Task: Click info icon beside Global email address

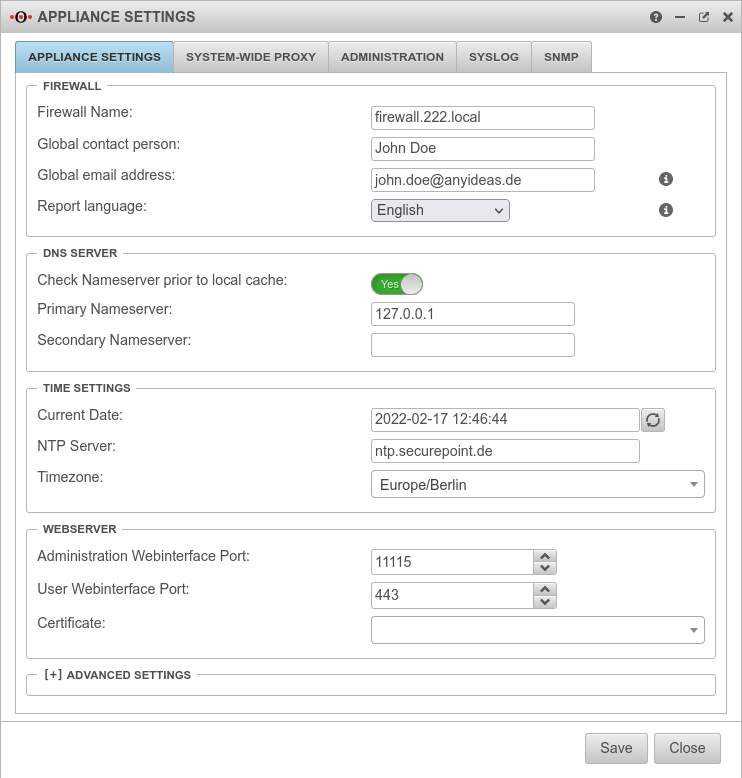Action: point(666,179)
